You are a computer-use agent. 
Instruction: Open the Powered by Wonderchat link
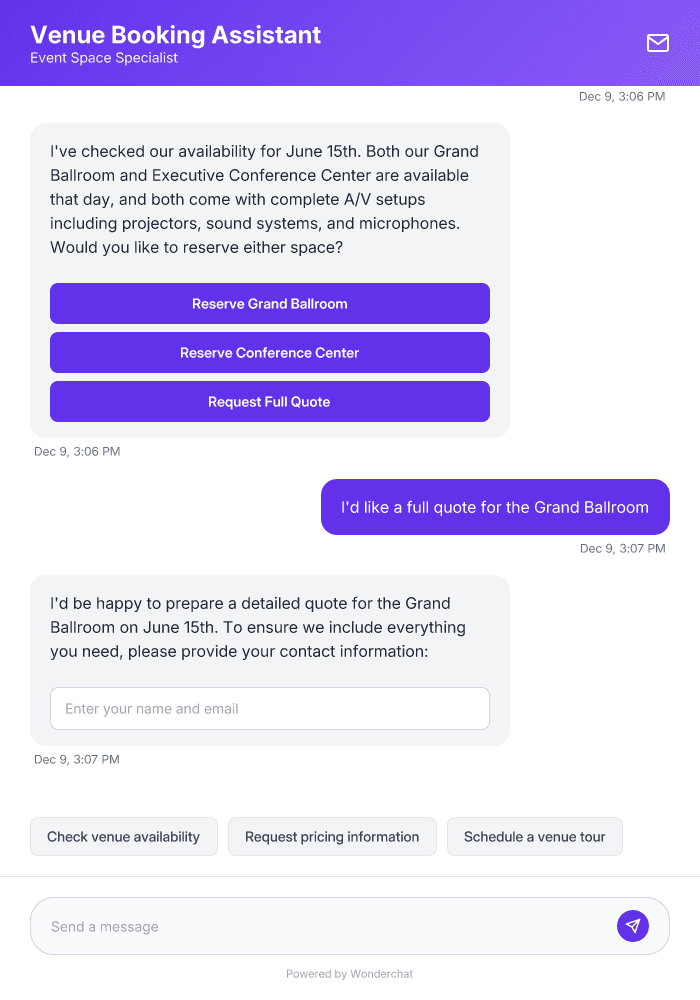click(349, 973)
